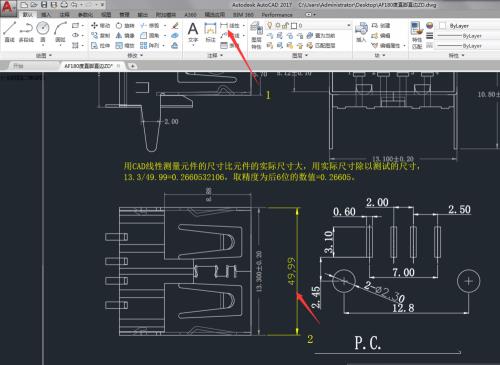The image size is (500, 365).
Task: Open the AutoCAD application menu button
Action: (x=7, y=7)
